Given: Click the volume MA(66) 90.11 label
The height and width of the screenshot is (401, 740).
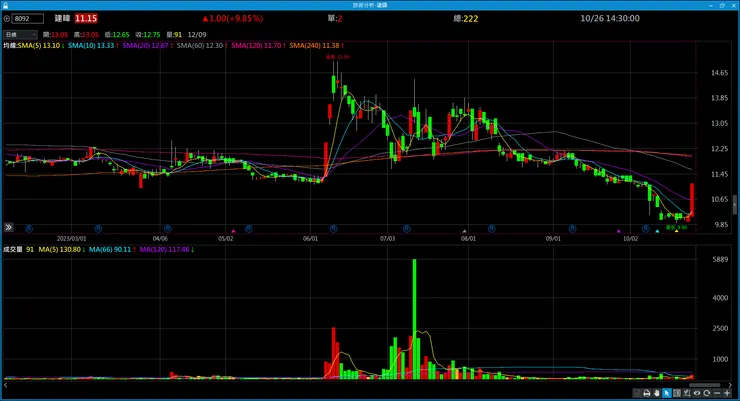Looking at the screenshot, I should (112, 249).
